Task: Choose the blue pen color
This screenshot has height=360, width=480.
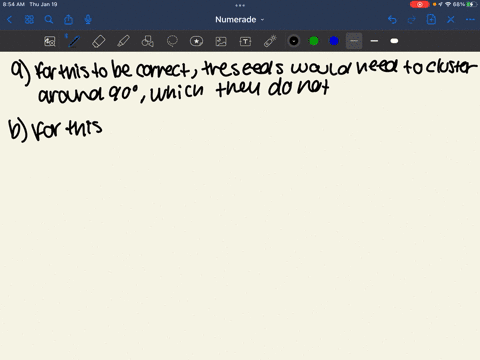Action: pos(334,41)
